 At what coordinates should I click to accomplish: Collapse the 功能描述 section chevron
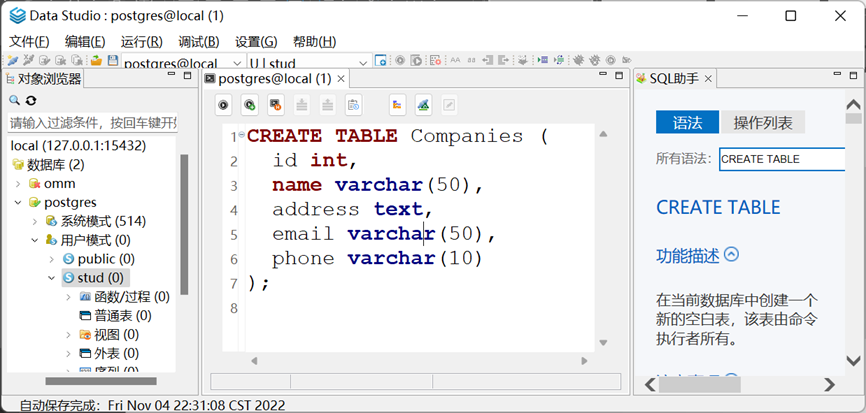point(731,255)
